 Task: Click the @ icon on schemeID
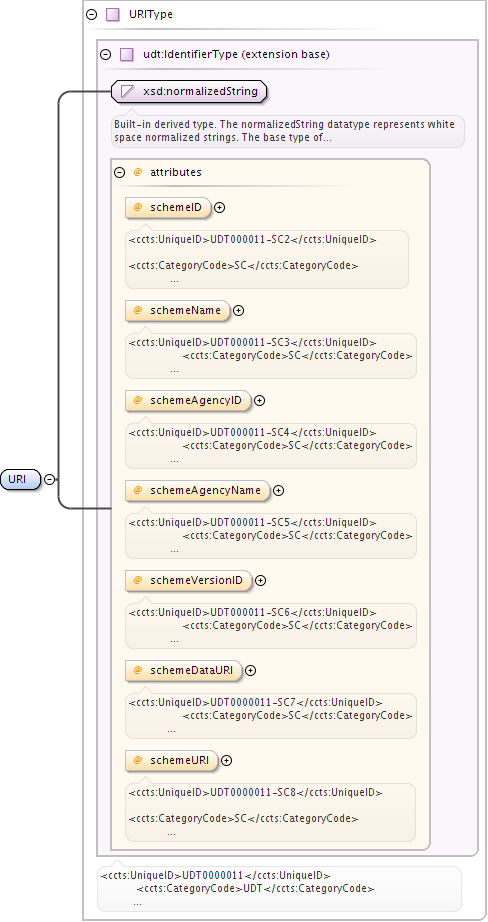(138, 208)
